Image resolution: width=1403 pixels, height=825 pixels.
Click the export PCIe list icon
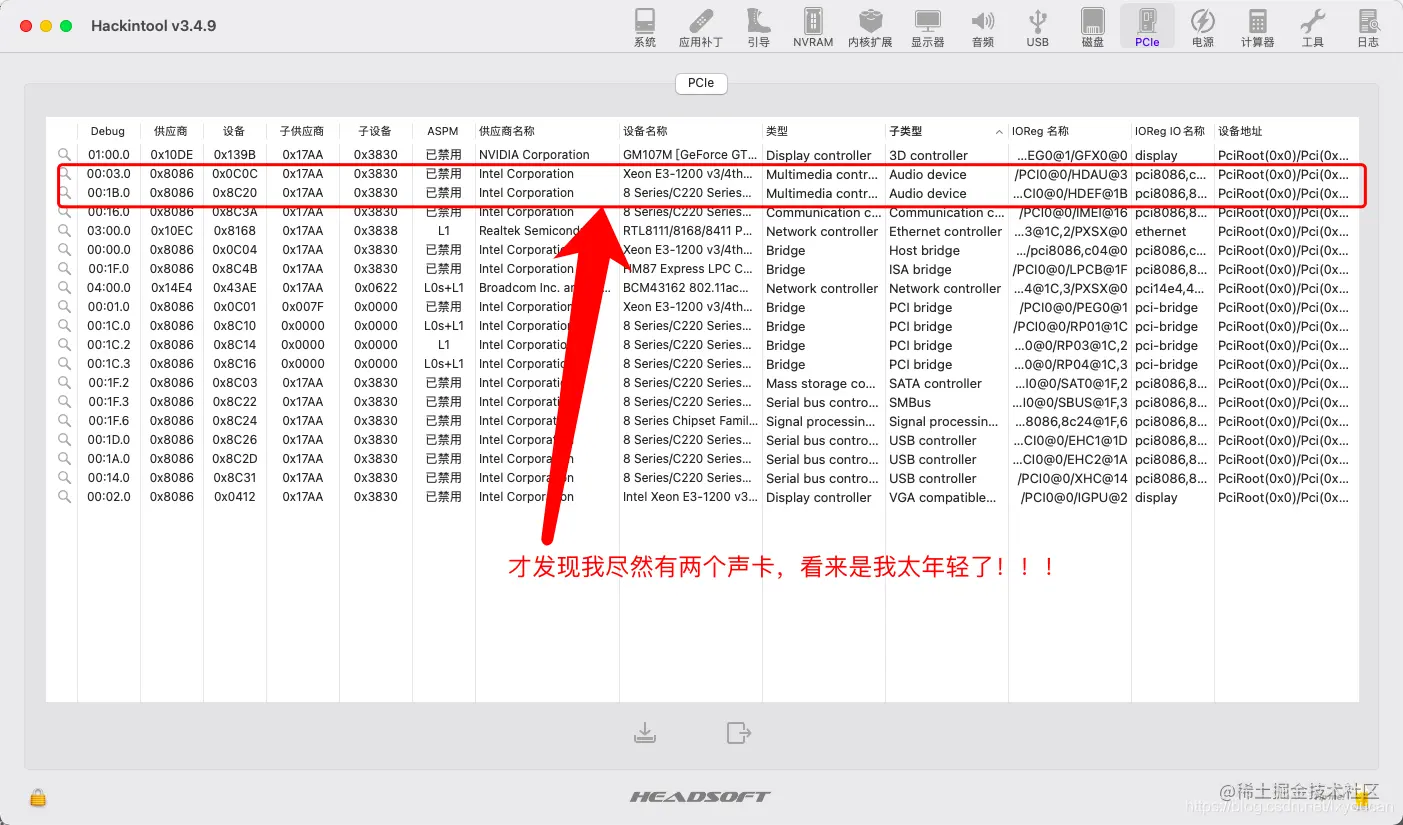point(738,733)
